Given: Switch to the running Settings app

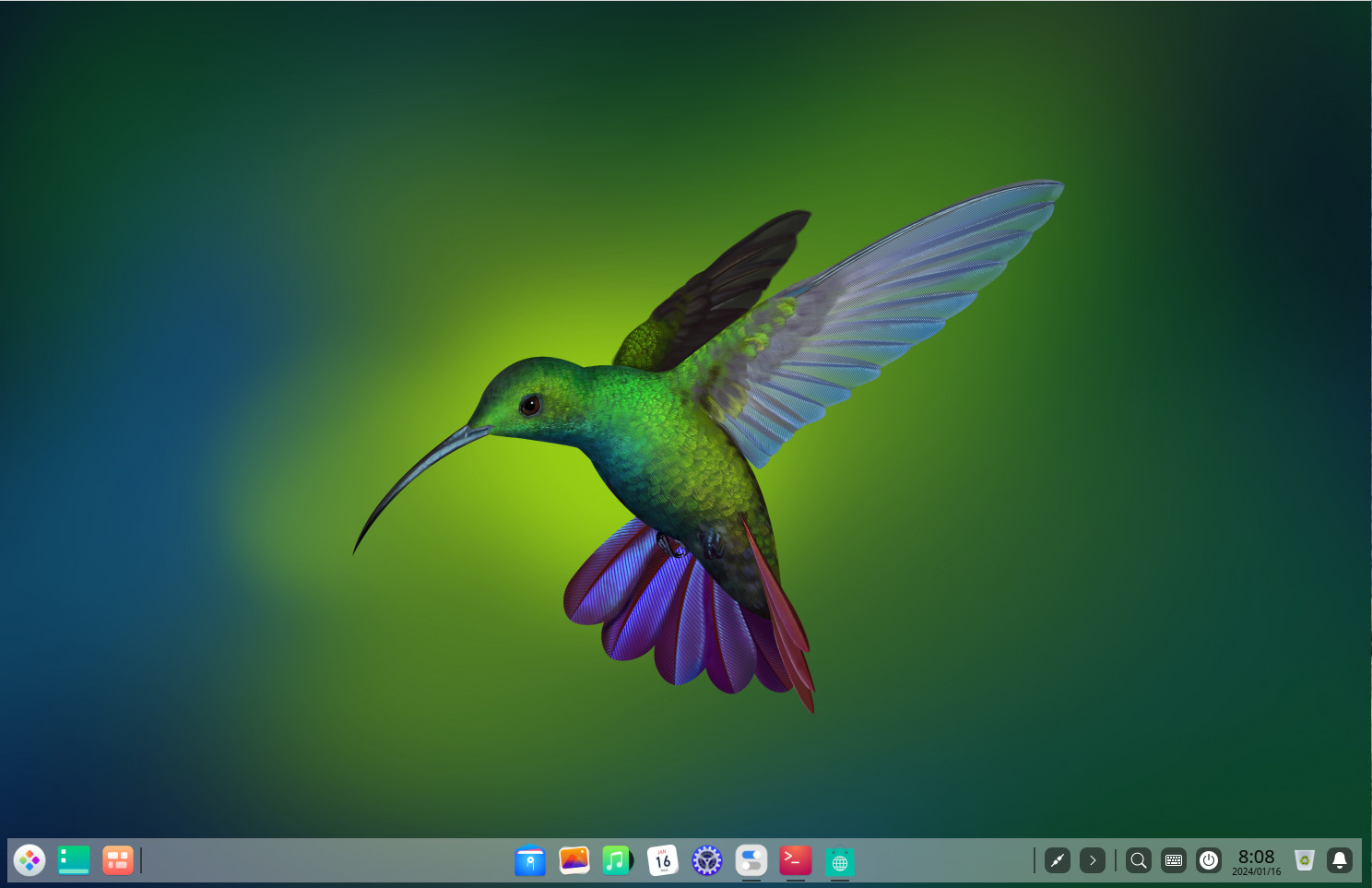Looking at the screenshot, I should 751,860.
